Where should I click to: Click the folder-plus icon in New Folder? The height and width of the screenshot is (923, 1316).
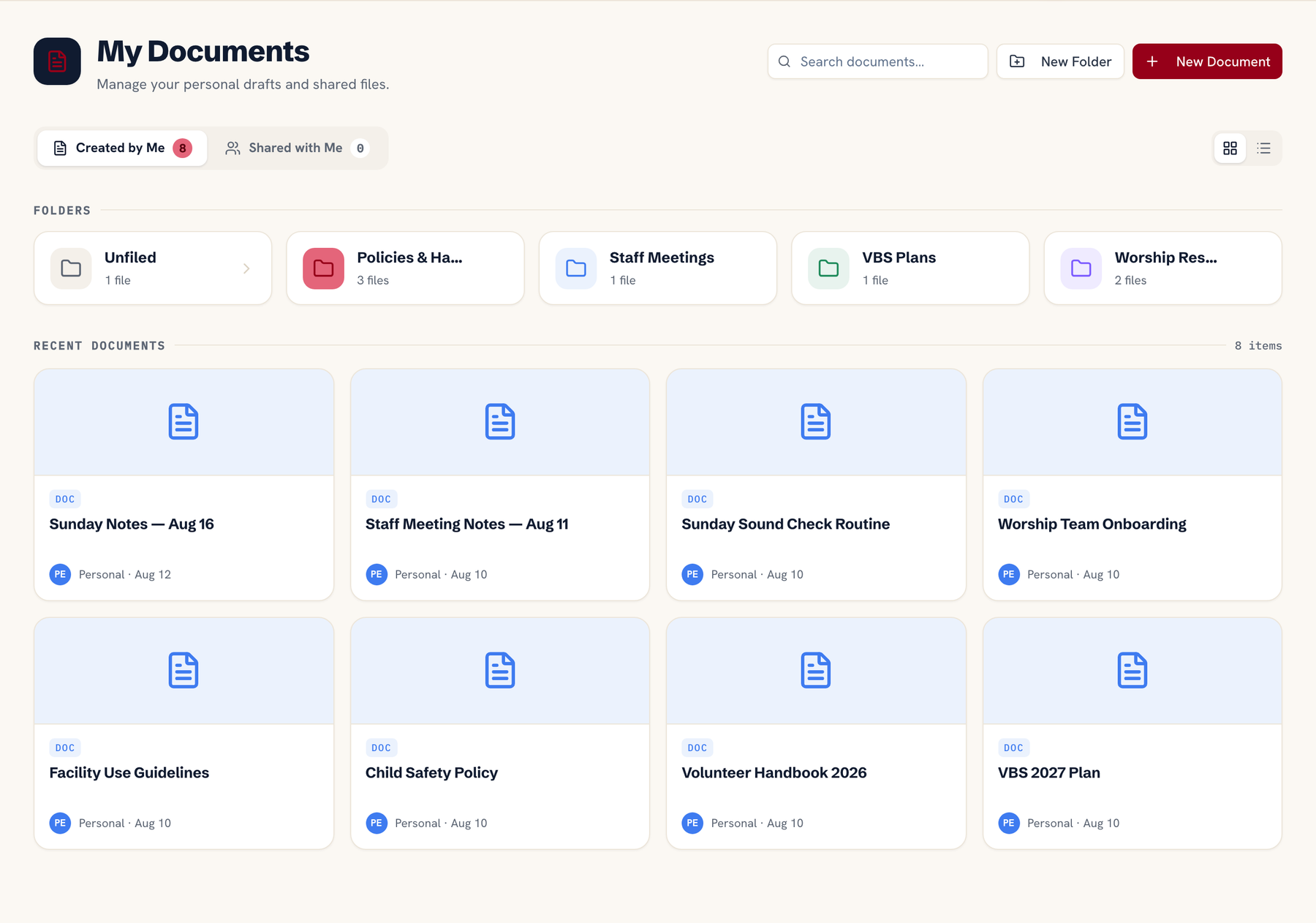(1017, 61)
